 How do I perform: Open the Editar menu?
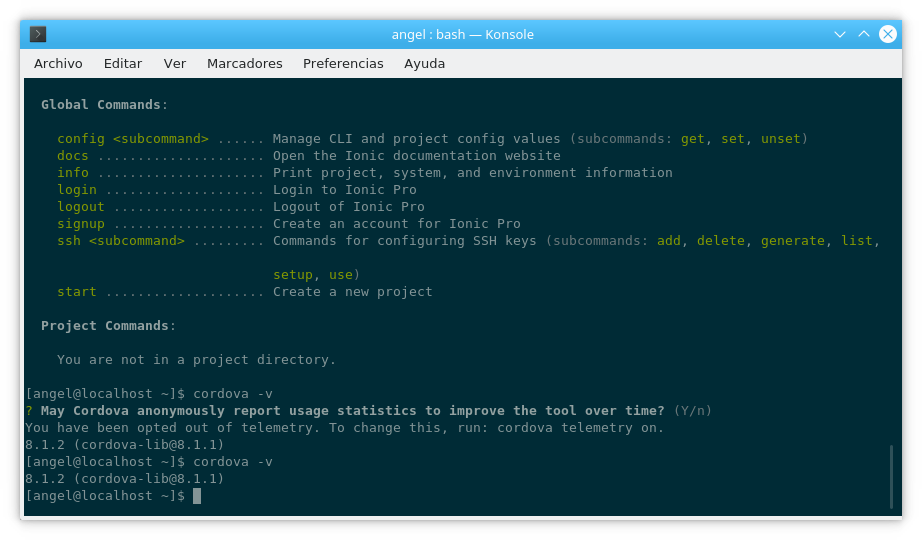tap(123, 64)
